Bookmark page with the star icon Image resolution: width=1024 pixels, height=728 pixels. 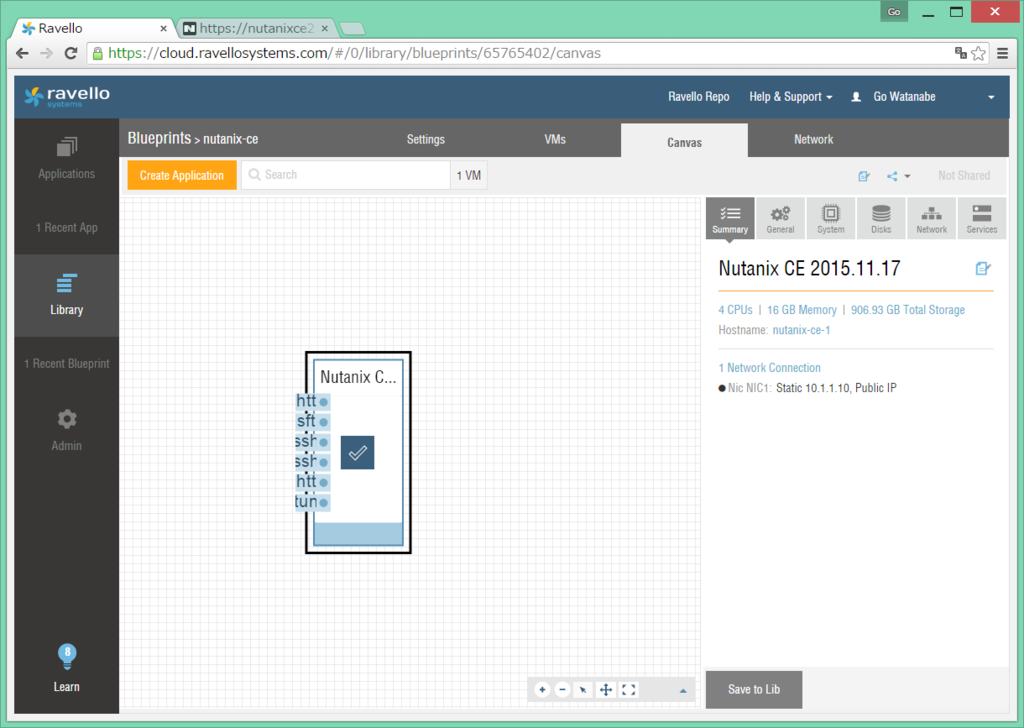coord(978,54)
